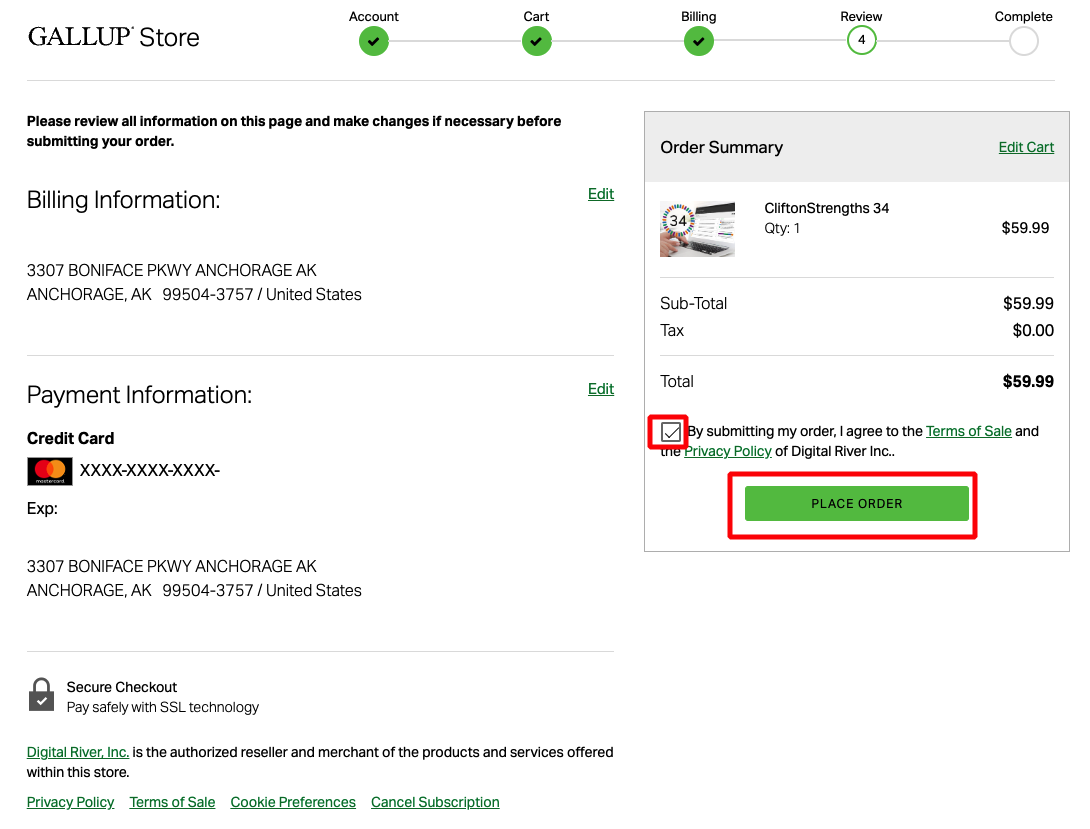Viewport: 1090px width, 829px height.
Task: Click the Secure Checkout padlock icon
Action: tap(41, 695)
